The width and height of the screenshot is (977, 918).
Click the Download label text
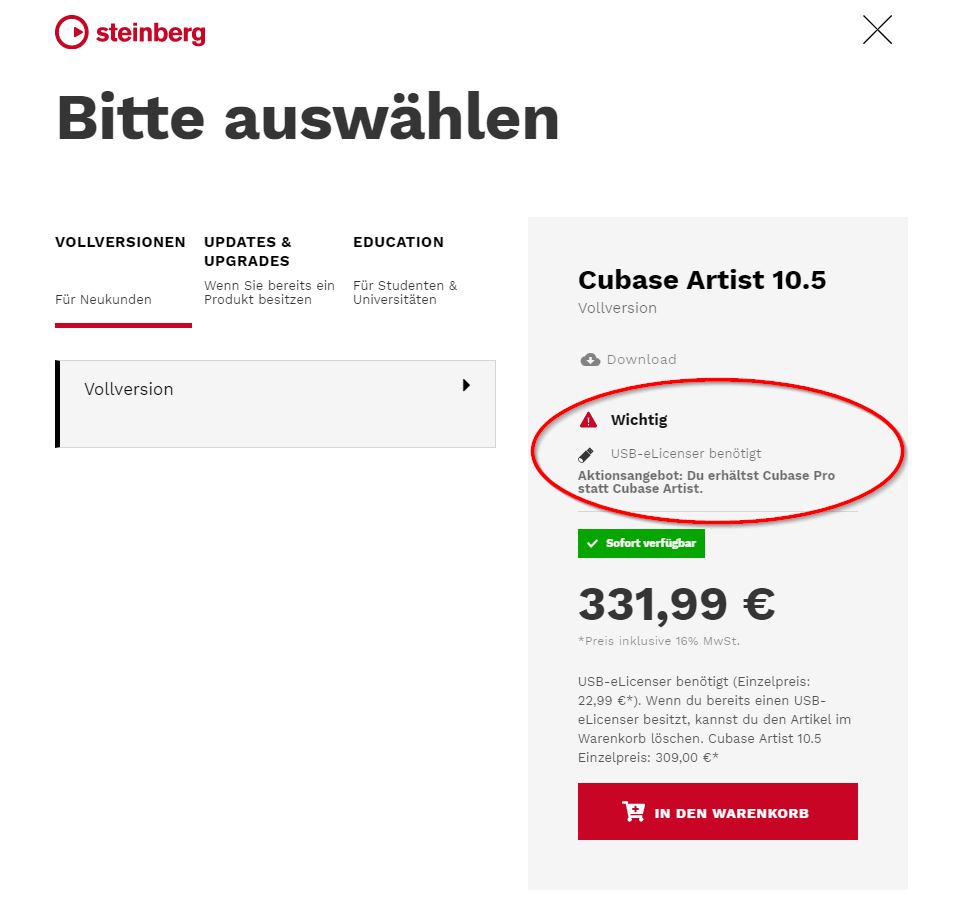(641, 359)
